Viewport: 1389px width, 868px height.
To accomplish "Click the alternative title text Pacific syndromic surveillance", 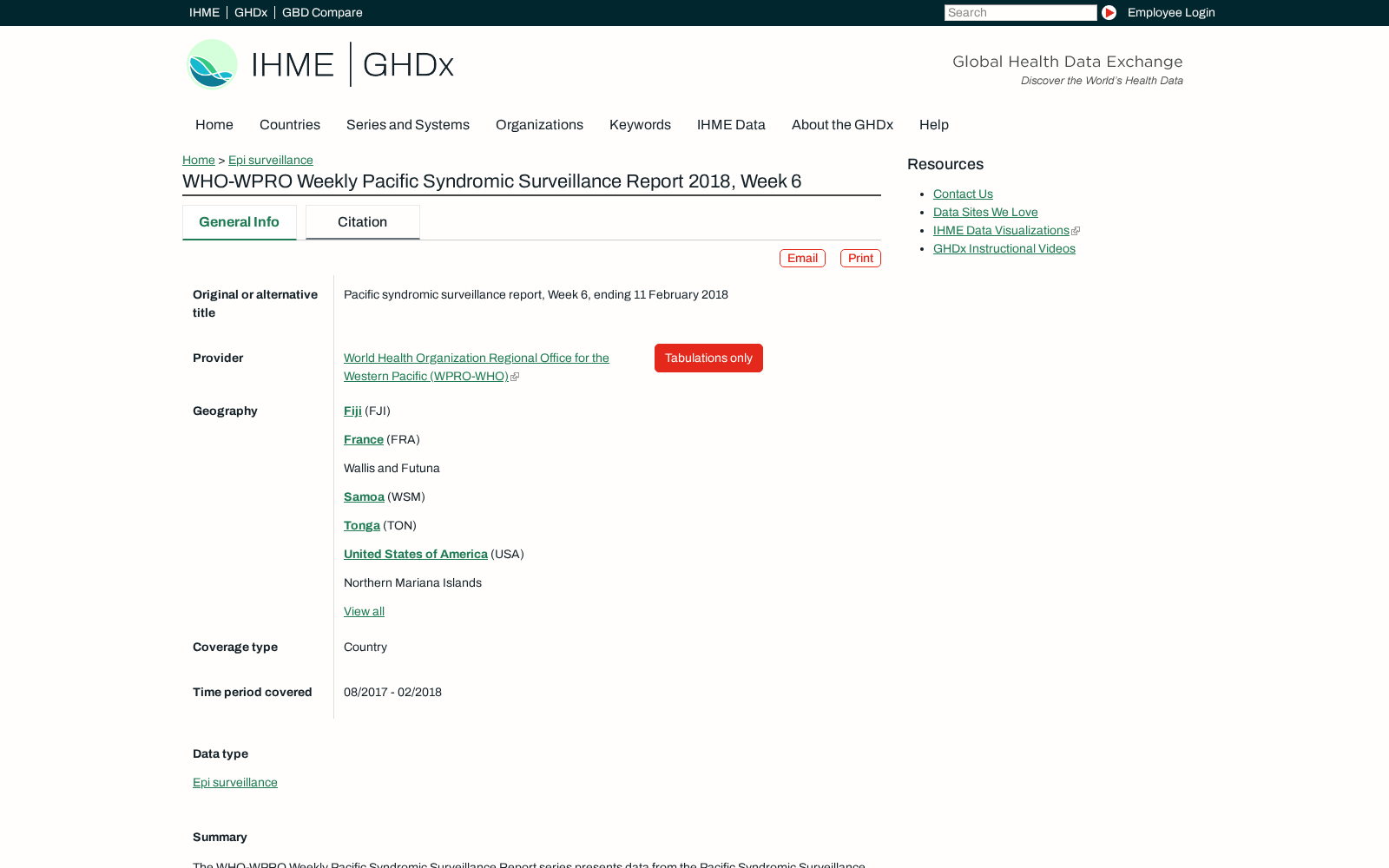I will [536, 294].
